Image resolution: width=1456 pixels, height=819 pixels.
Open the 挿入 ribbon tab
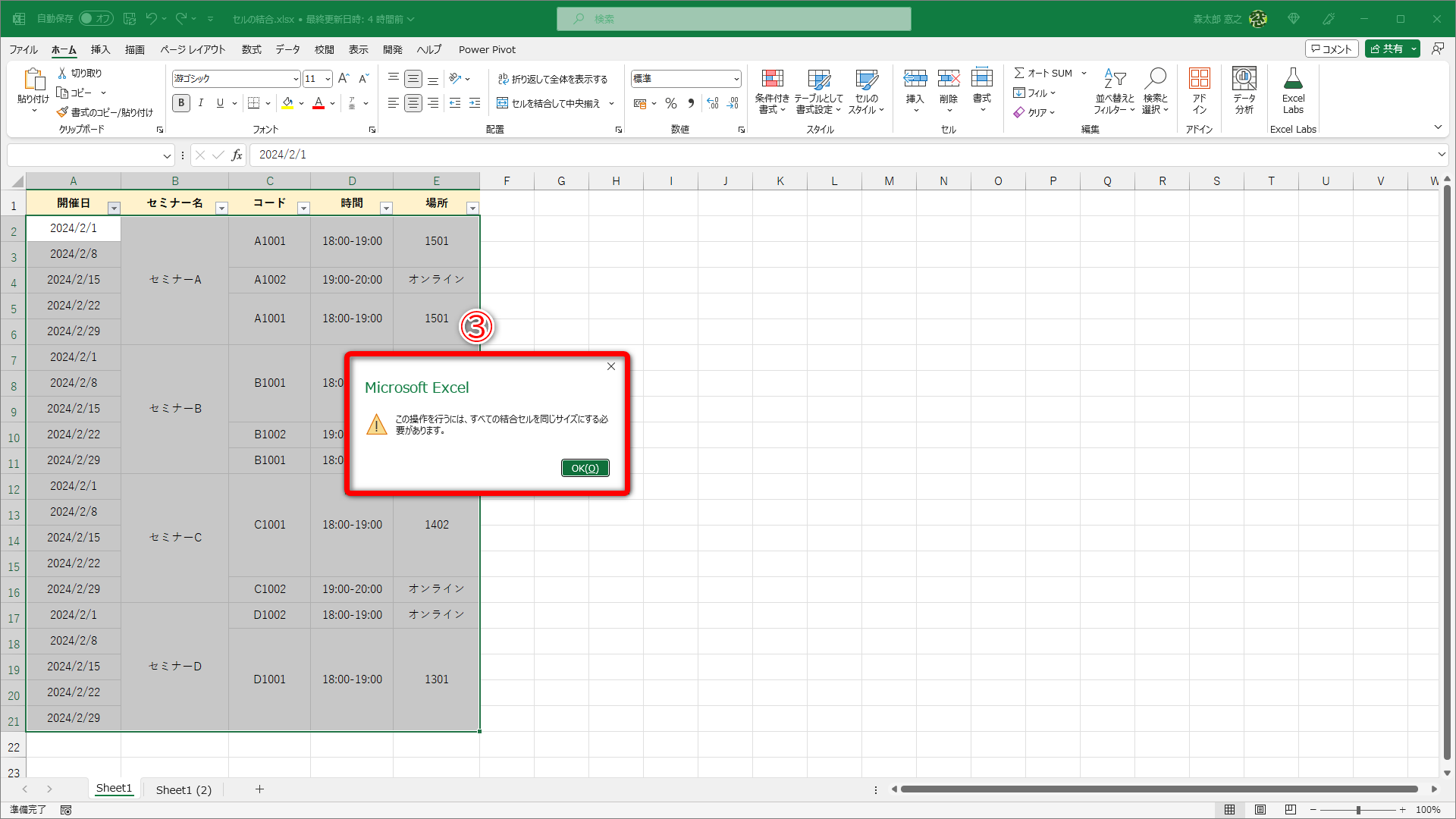point(100,49)
